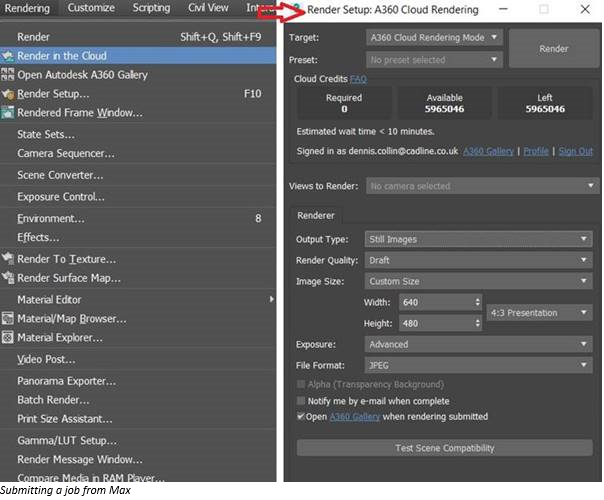Image resolution: width=604 pixels, height=500 pixels.
Task: Click Test Scene Compatibility button
Action: coord(445,448)
